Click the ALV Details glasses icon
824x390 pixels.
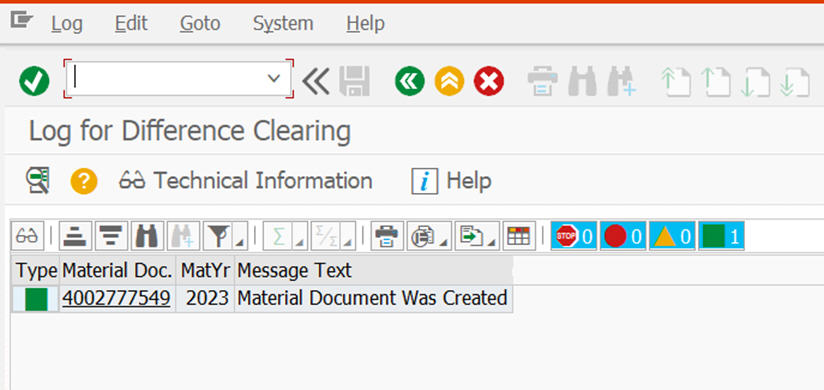click(27, 236)
